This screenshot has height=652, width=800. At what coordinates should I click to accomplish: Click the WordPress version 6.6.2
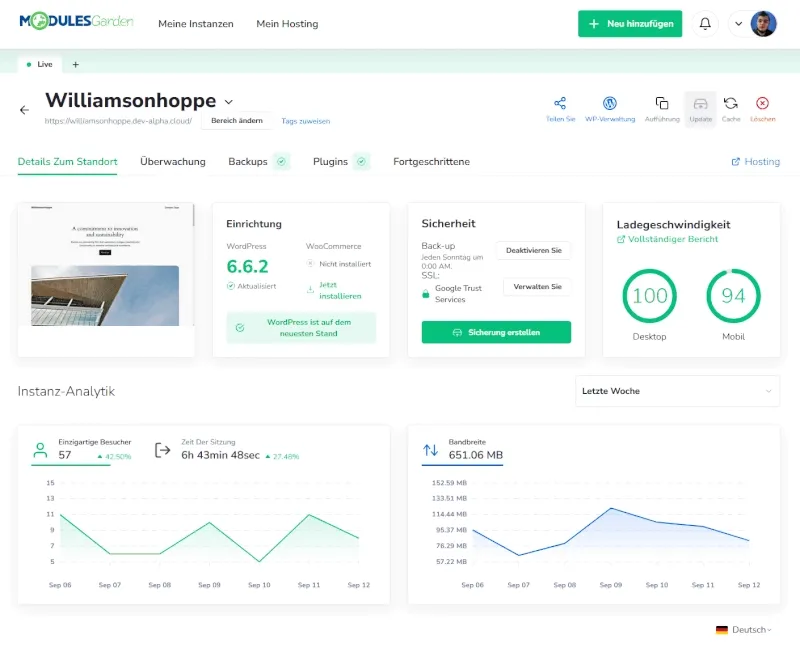coord(247,266)
